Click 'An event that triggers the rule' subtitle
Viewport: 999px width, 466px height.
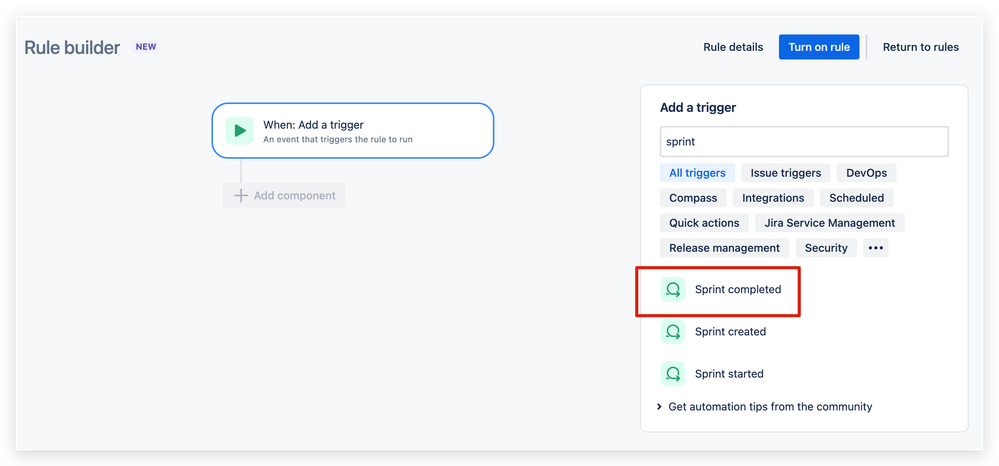pos(338,139)
